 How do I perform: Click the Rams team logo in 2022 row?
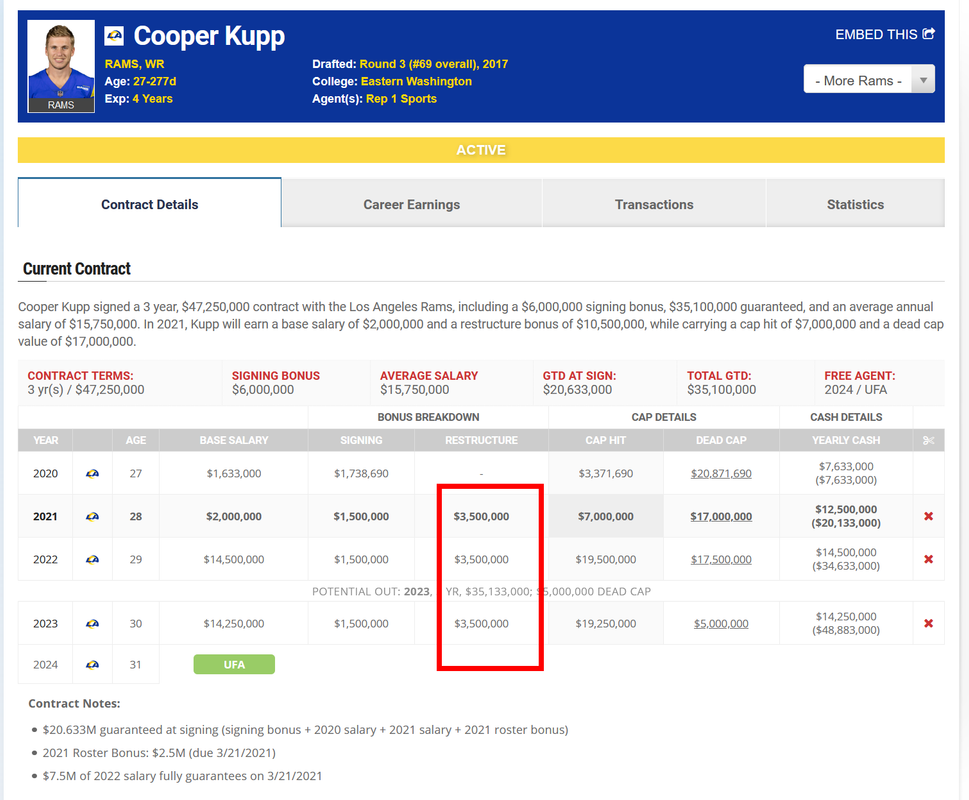(x=92, y=560)
